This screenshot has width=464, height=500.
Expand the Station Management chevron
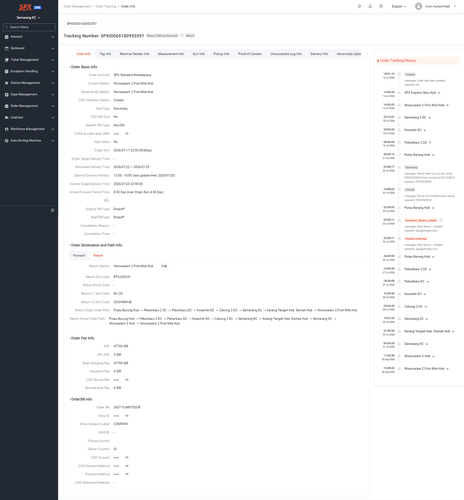pyautogui.click(x=52, y=83)
